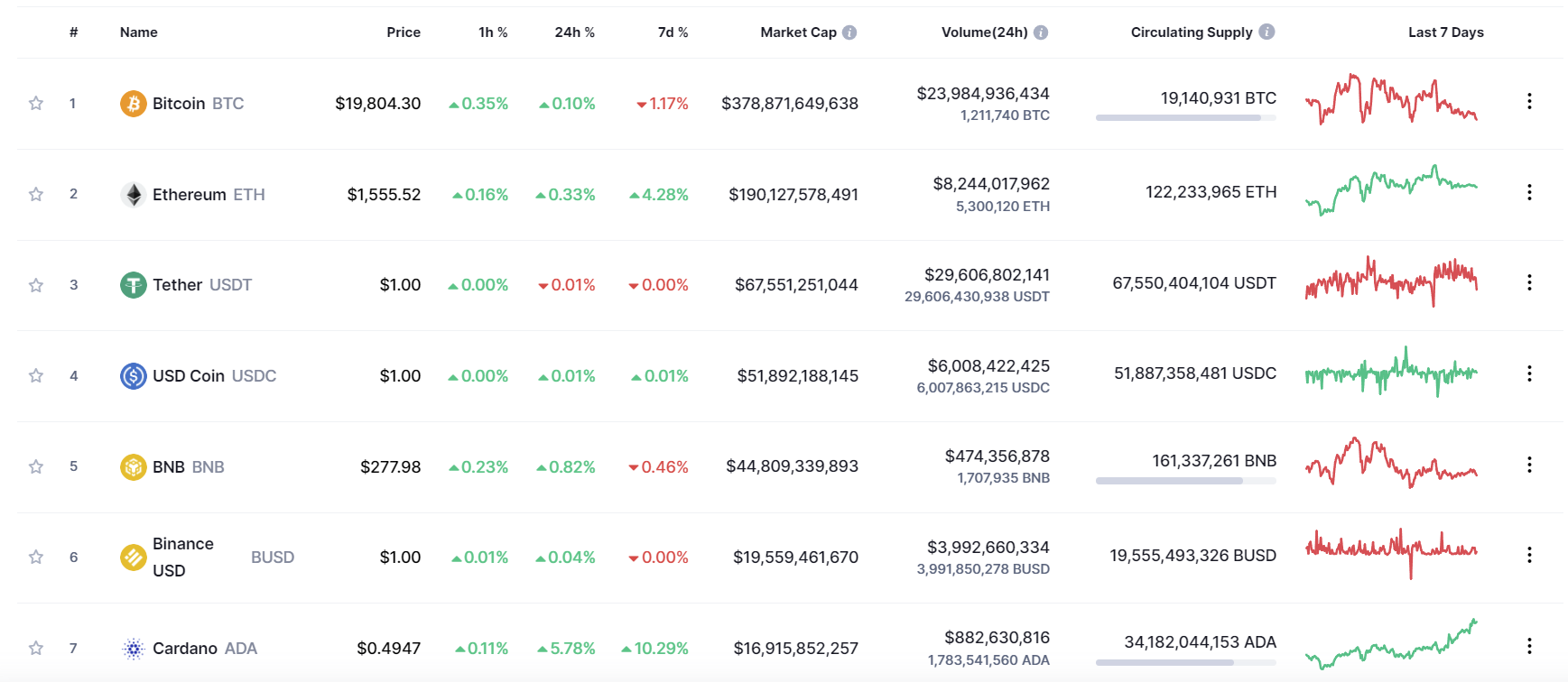Click the BNB coin logo icon
Viewport: 1568px width, 682px height.
[x=134, y=467]
